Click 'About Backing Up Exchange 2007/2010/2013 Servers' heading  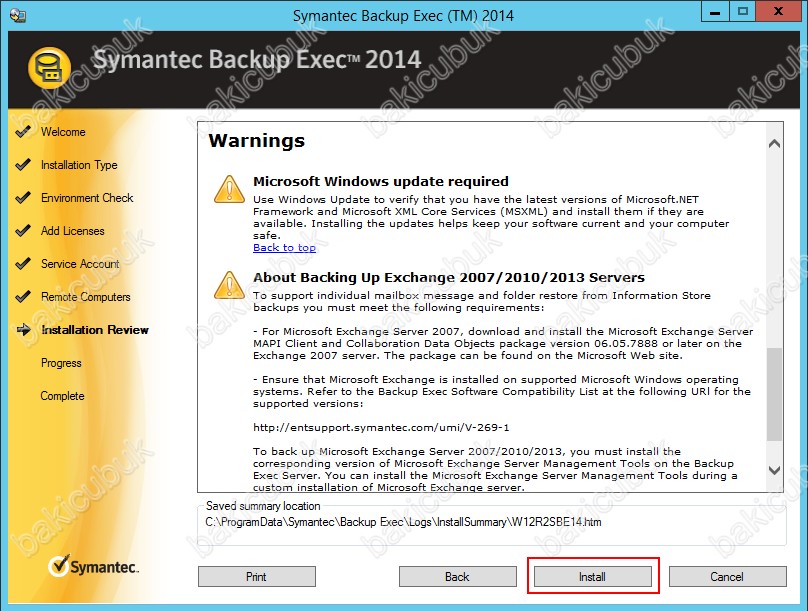(x=449, y=278)
